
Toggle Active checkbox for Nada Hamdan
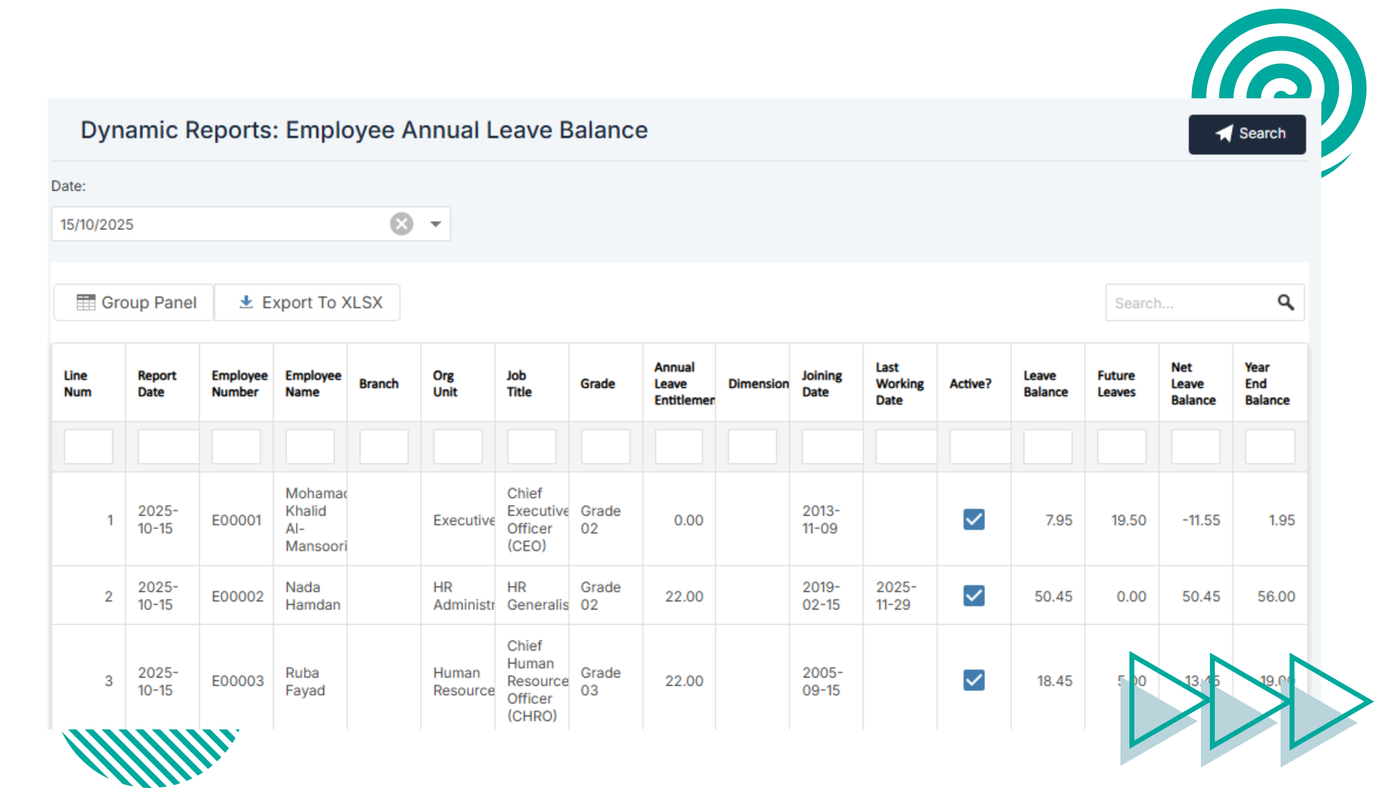click(x=973, y=596)
